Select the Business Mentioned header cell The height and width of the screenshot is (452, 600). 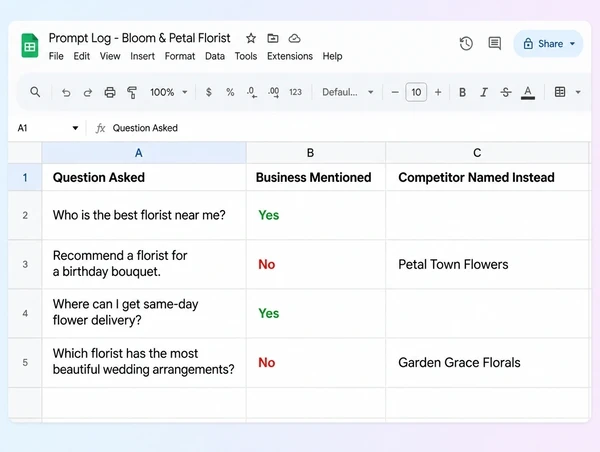coord(316,177)
